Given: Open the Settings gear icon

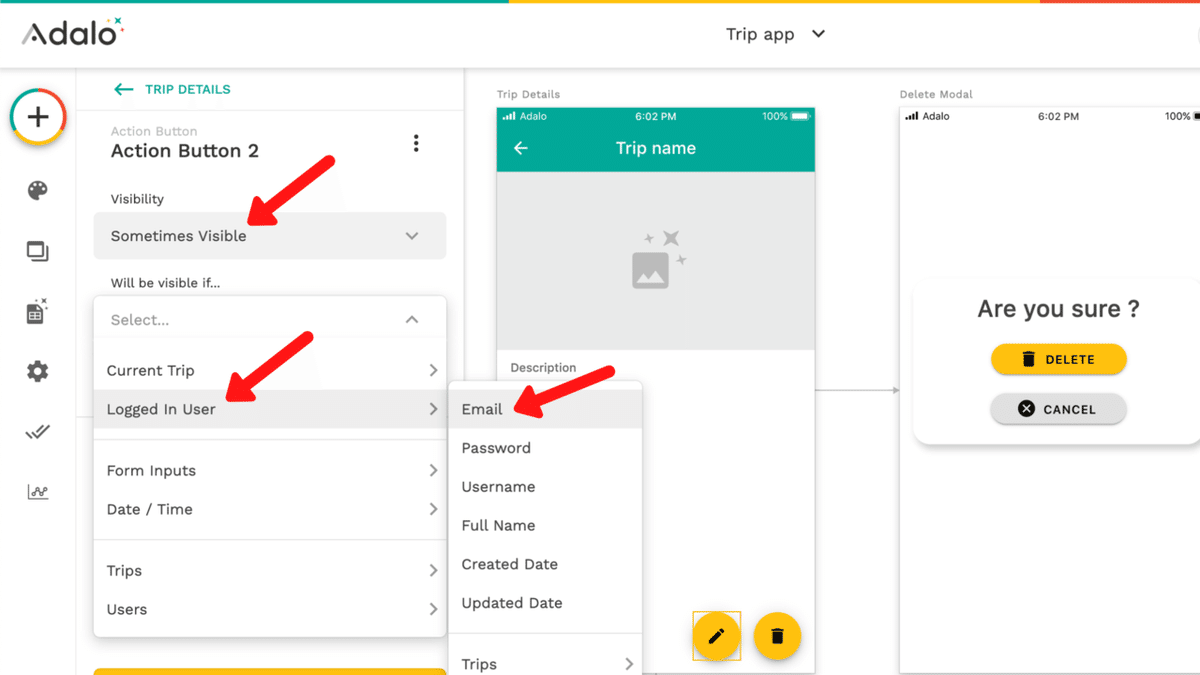Looking at the screenshot, I should point(38,372).
